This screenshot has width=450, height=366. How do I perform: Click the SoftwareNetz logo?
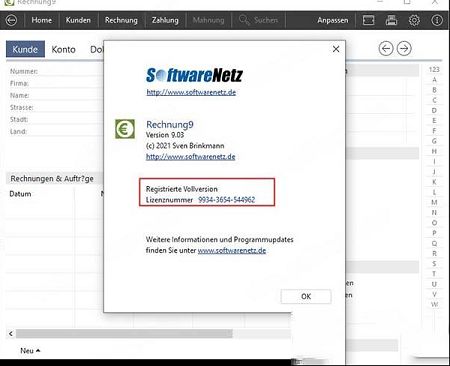pos(194,75)
